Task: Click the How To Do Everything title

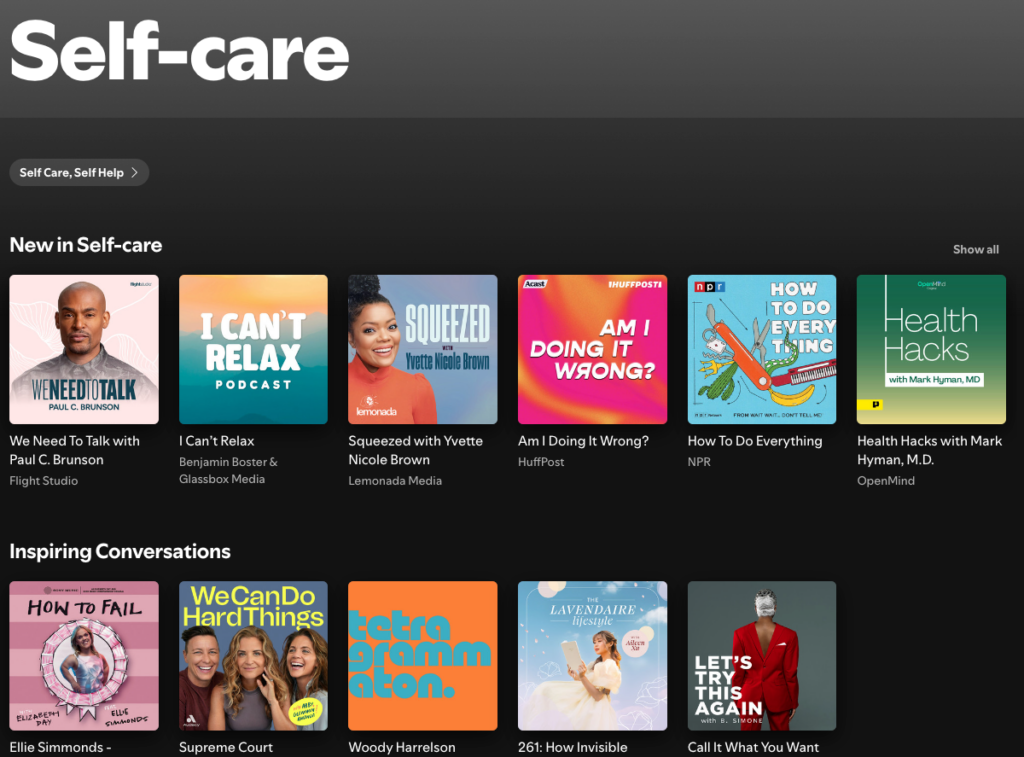Action: [x=755, y=441]
